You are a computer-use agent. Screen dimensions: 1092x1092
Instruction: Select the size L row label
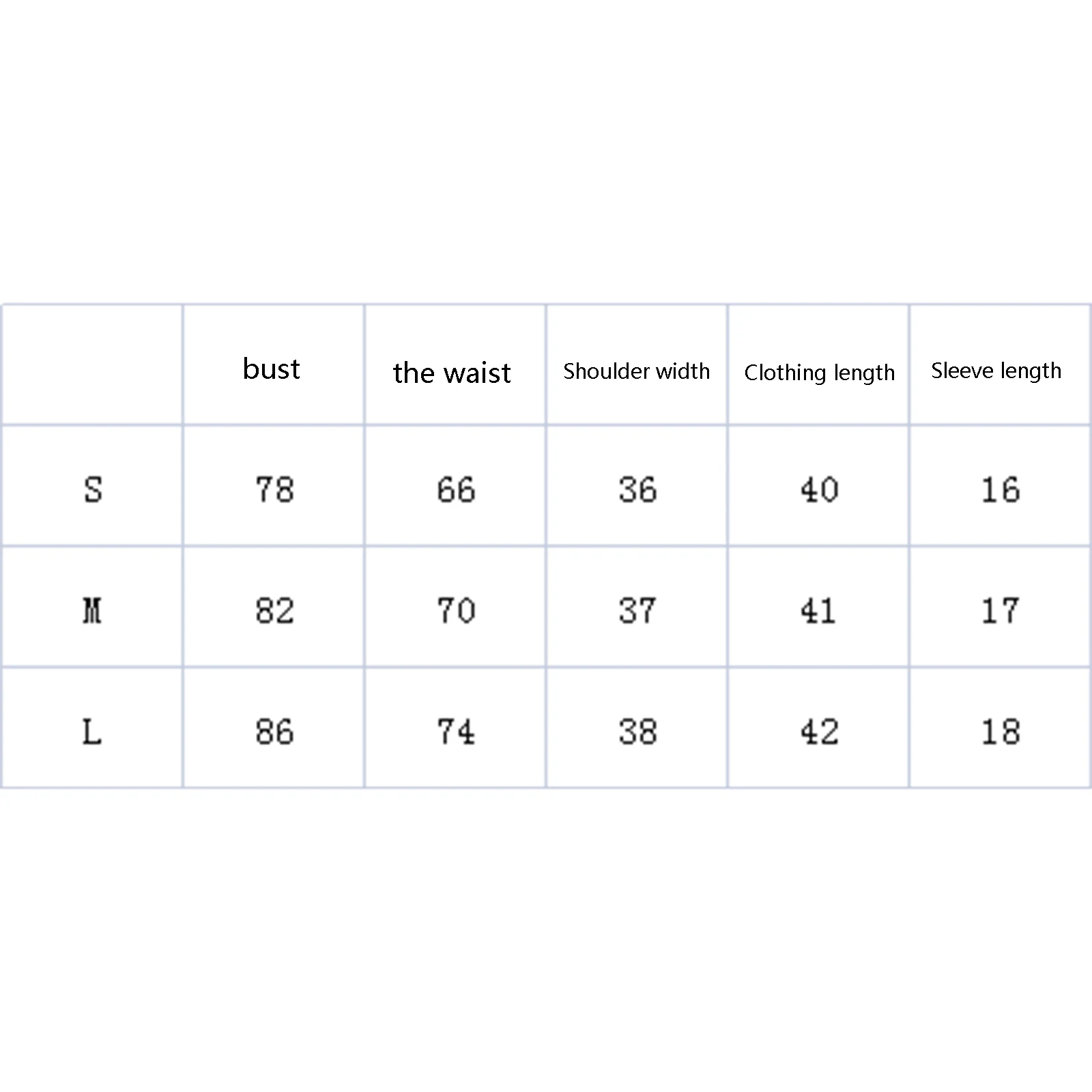92,732
